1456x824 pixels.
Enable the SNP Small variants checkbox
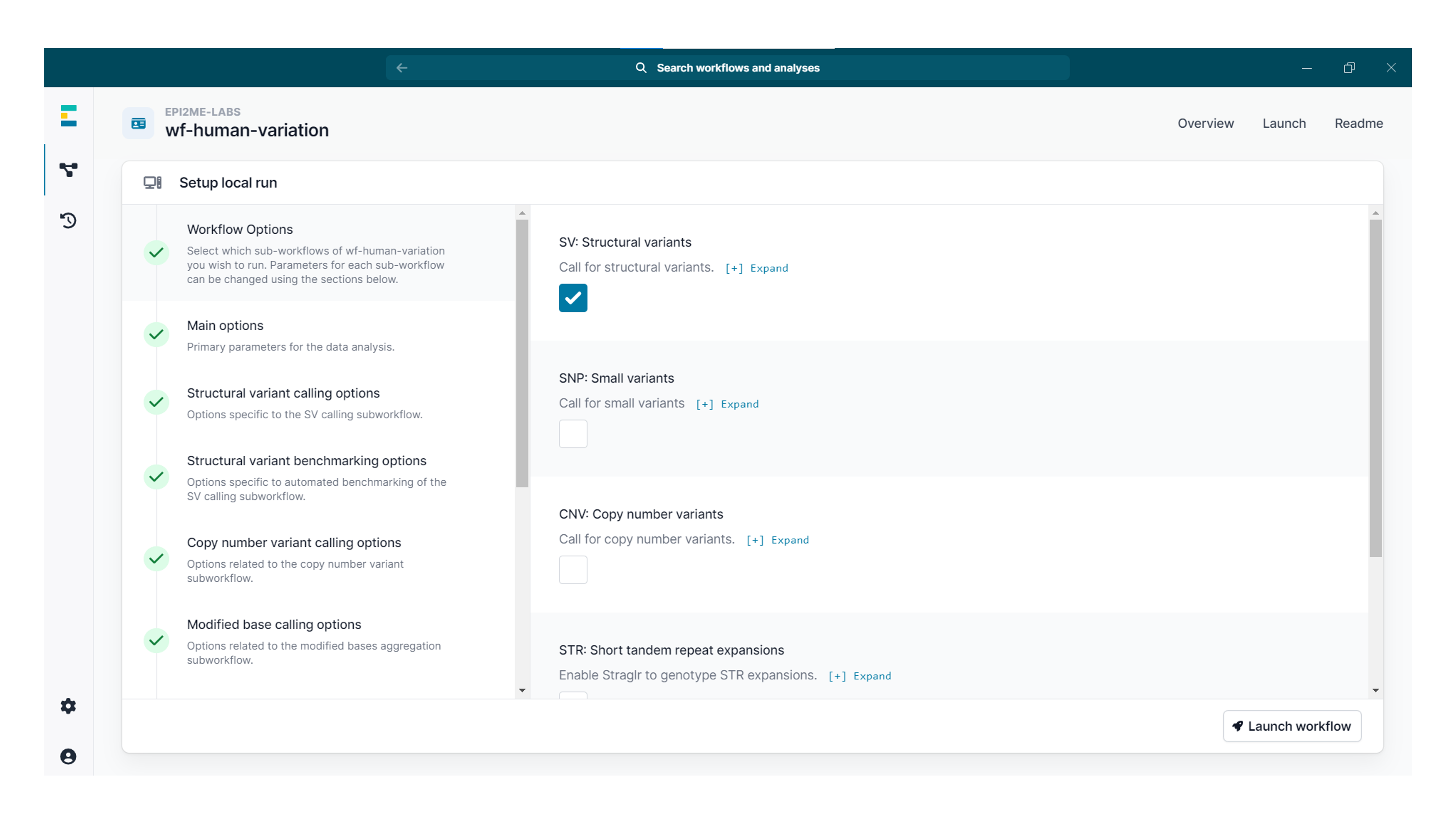pyautogui.click(x=573, y=434)
